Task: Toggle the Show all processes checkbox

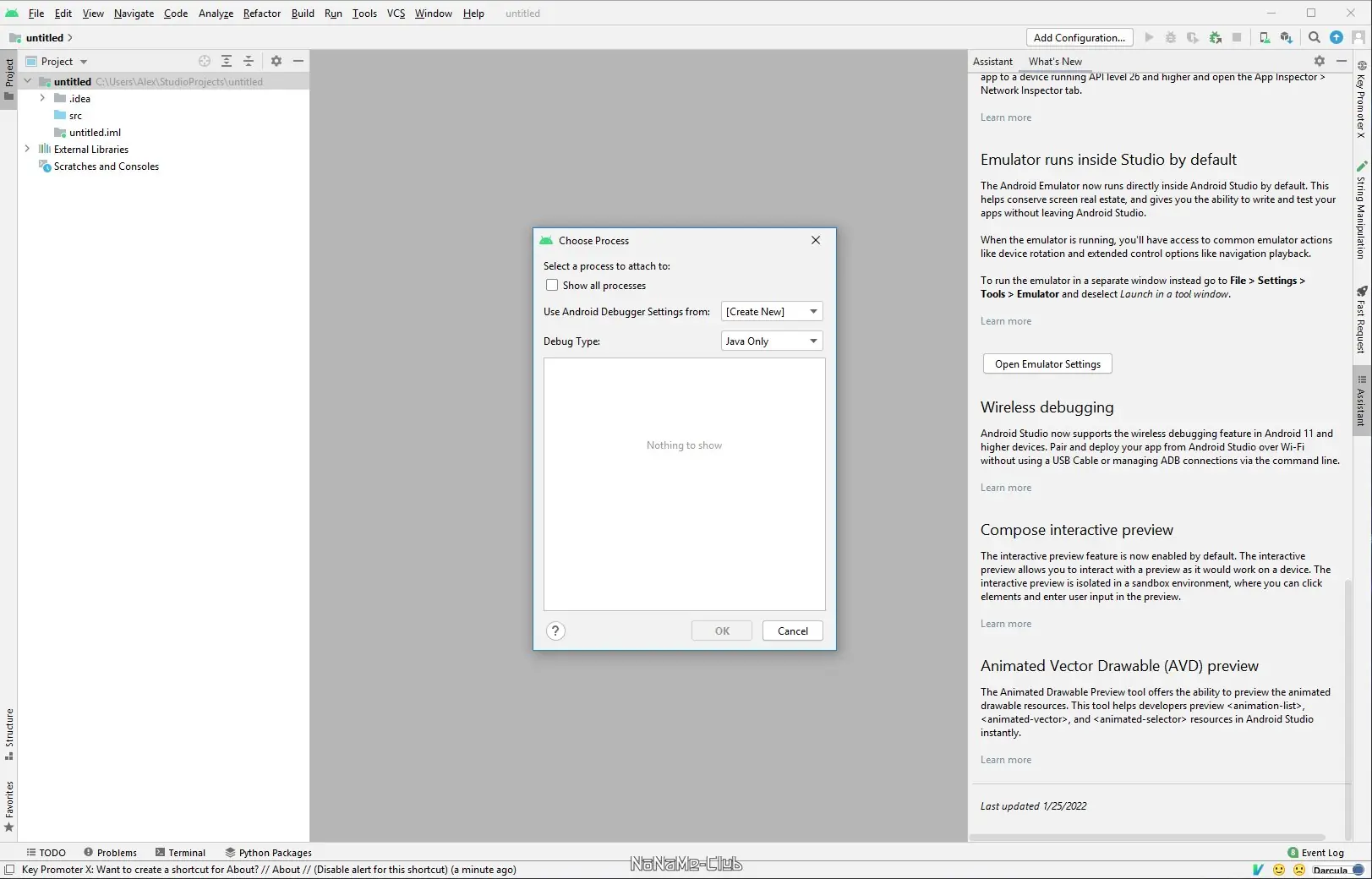Action: [552, 286]
